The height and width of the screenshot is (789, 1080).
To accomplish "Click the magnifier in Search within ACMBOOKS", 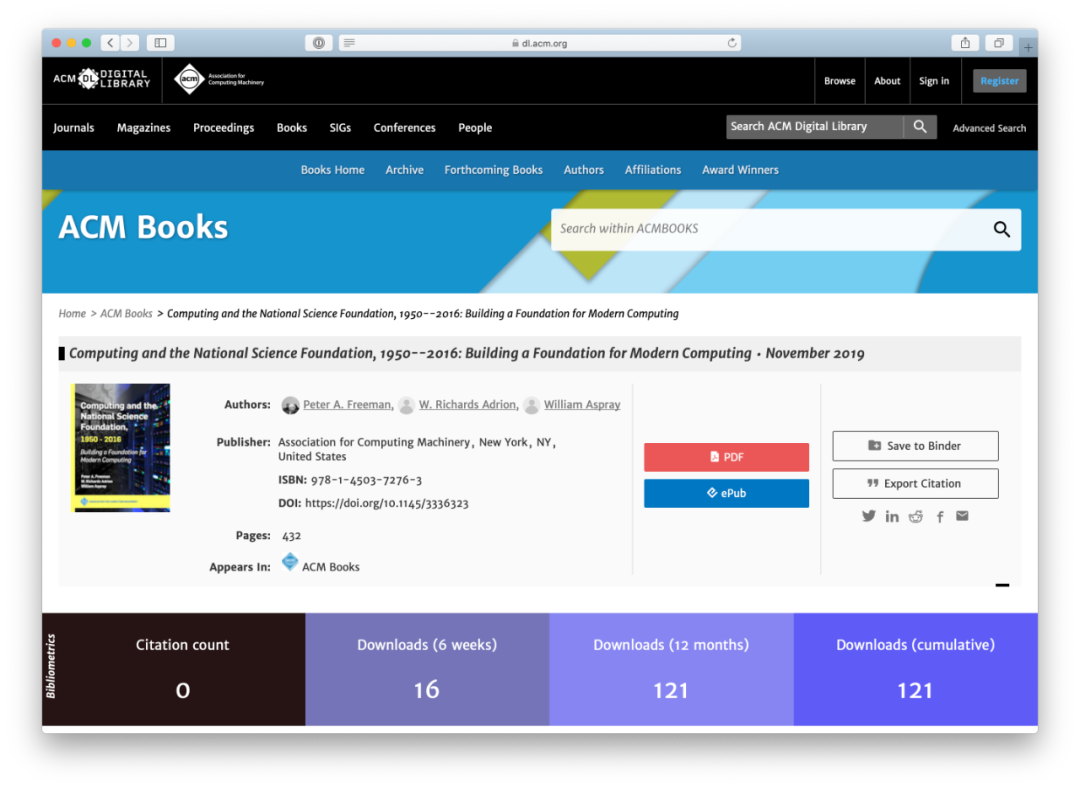I will click(x=1001, y=229).
